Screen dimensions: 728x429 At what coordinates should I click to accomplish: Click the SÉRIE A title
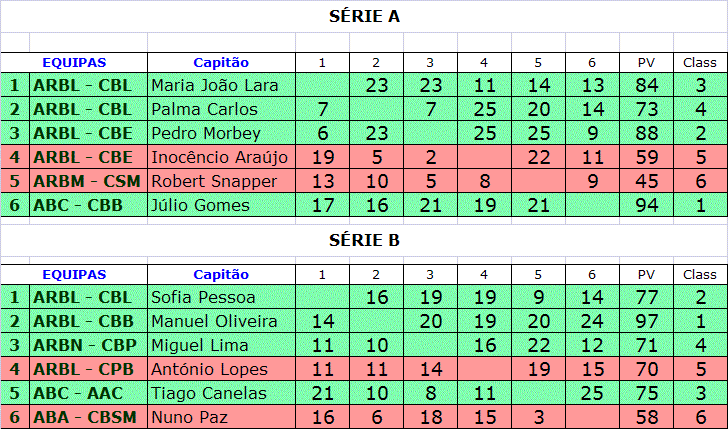click(x=364, y=16)
